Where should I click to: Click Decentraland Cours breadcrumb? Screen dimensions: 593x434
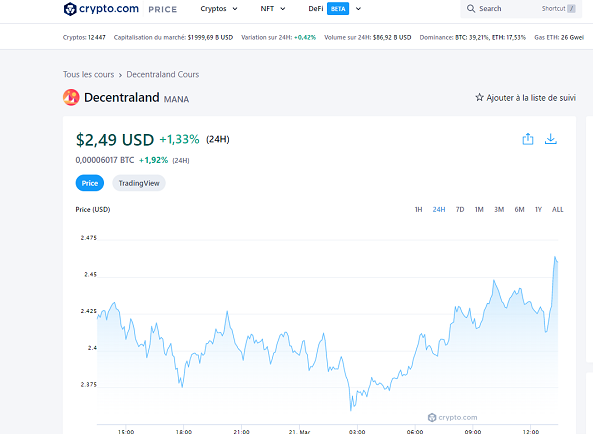pos(163,74)
